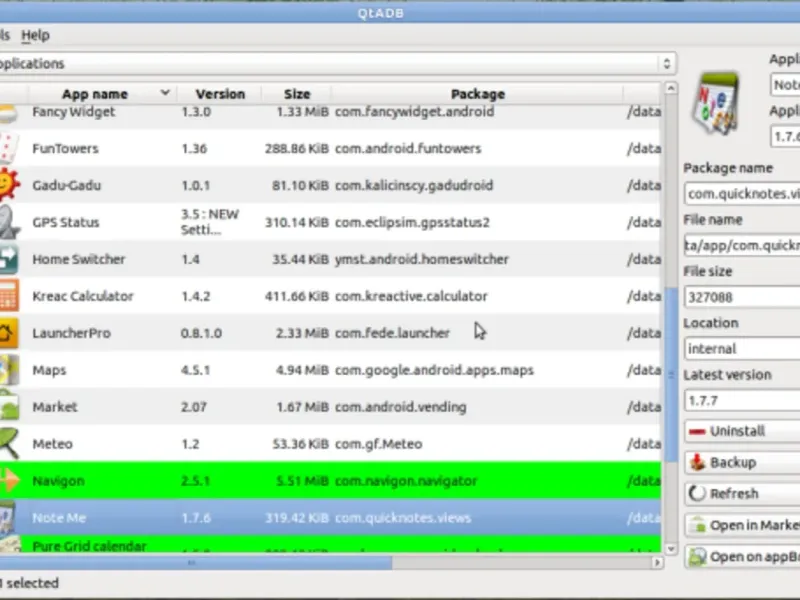Click the GPS Status satellite icon
This screenshot has height=600, width=800.
click(x=9, y=222)
